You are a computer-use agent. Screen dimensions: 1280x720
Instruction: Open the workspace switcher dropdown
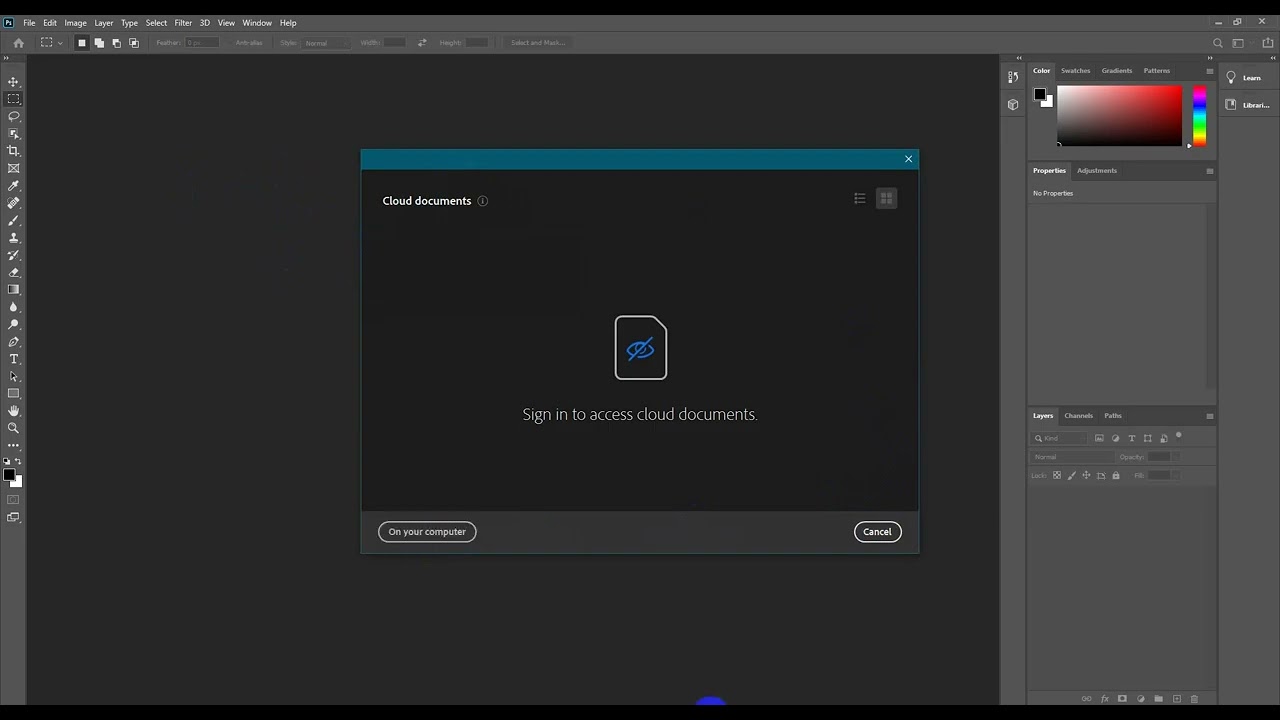tap(1241, 43)
